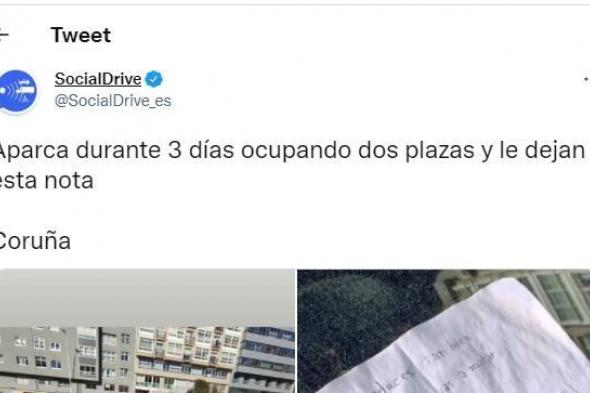Image resolution: width=590 pixels, height=393 pixels.
Task: Click the word Coruña in the tweet
Action: pyautogui.click(x=35, y=241)
